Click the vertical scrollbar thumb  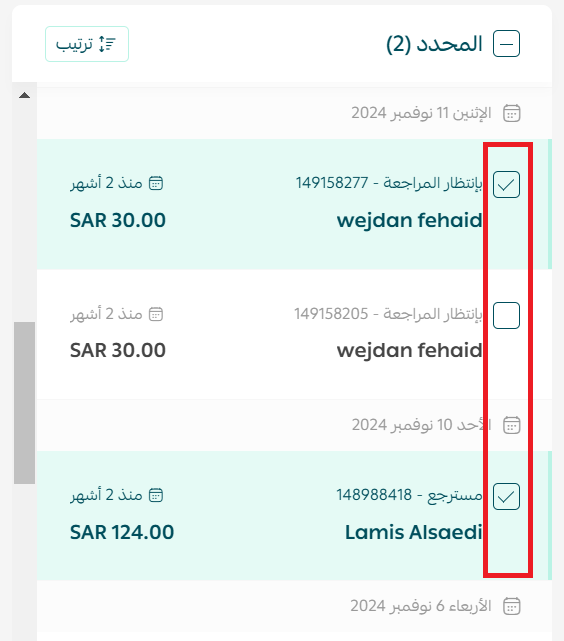pos(25,403)
